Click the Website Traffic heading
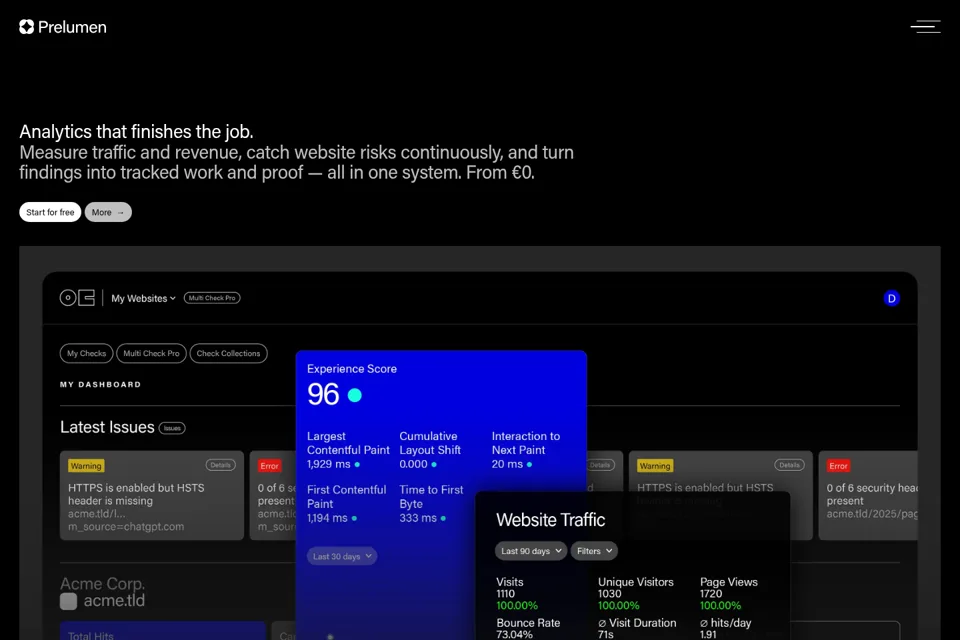 click(x=550, y=520)
